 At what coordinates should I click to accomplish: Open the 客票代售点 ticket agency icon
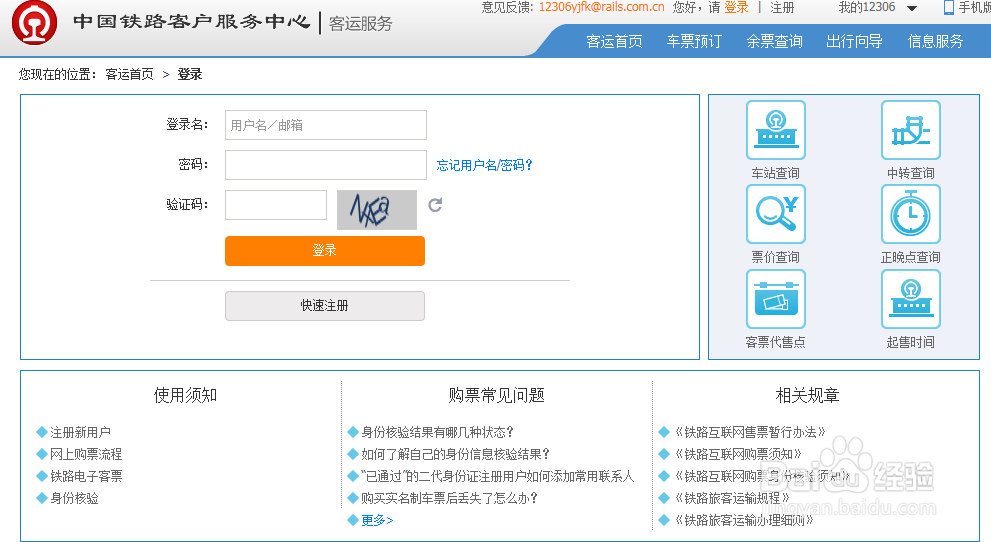[x=775, y=299]
